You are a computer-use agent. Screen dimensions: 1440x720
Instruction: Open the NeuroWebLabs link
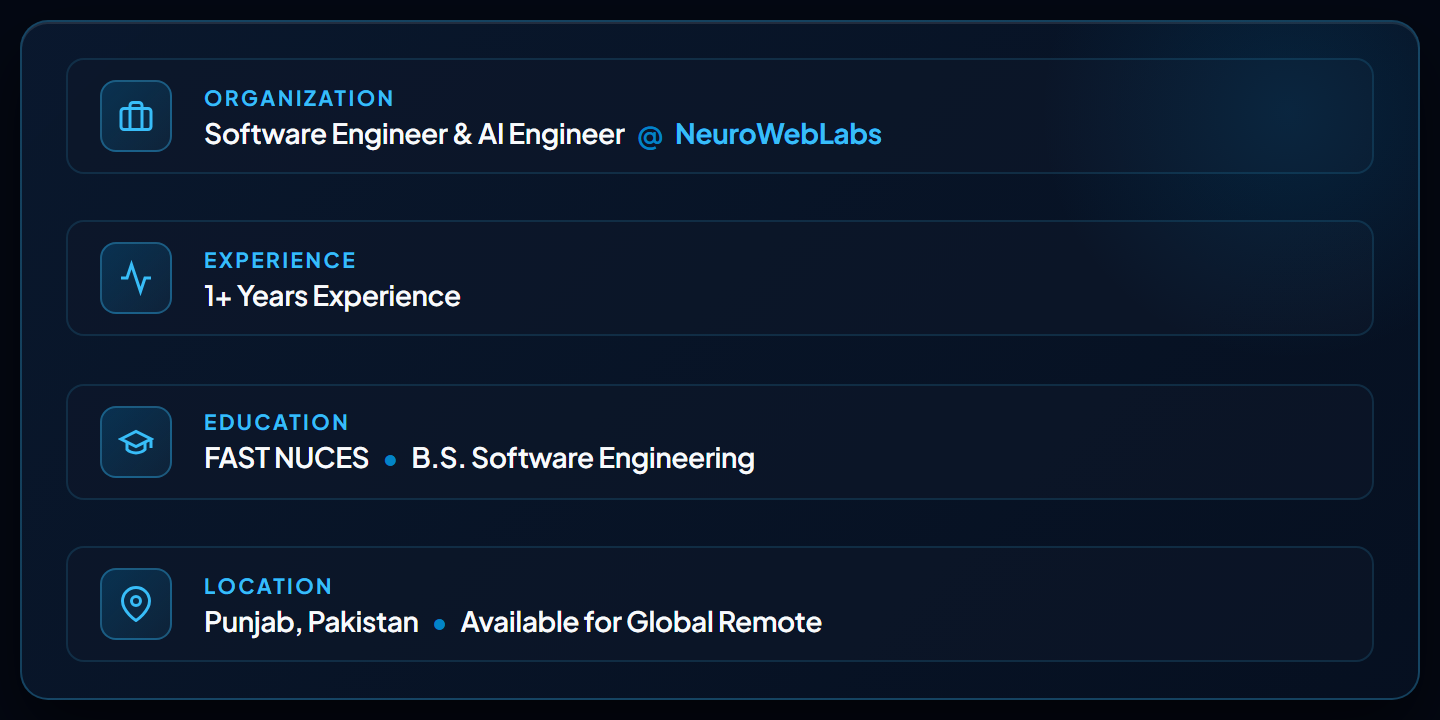pos(778,134)
